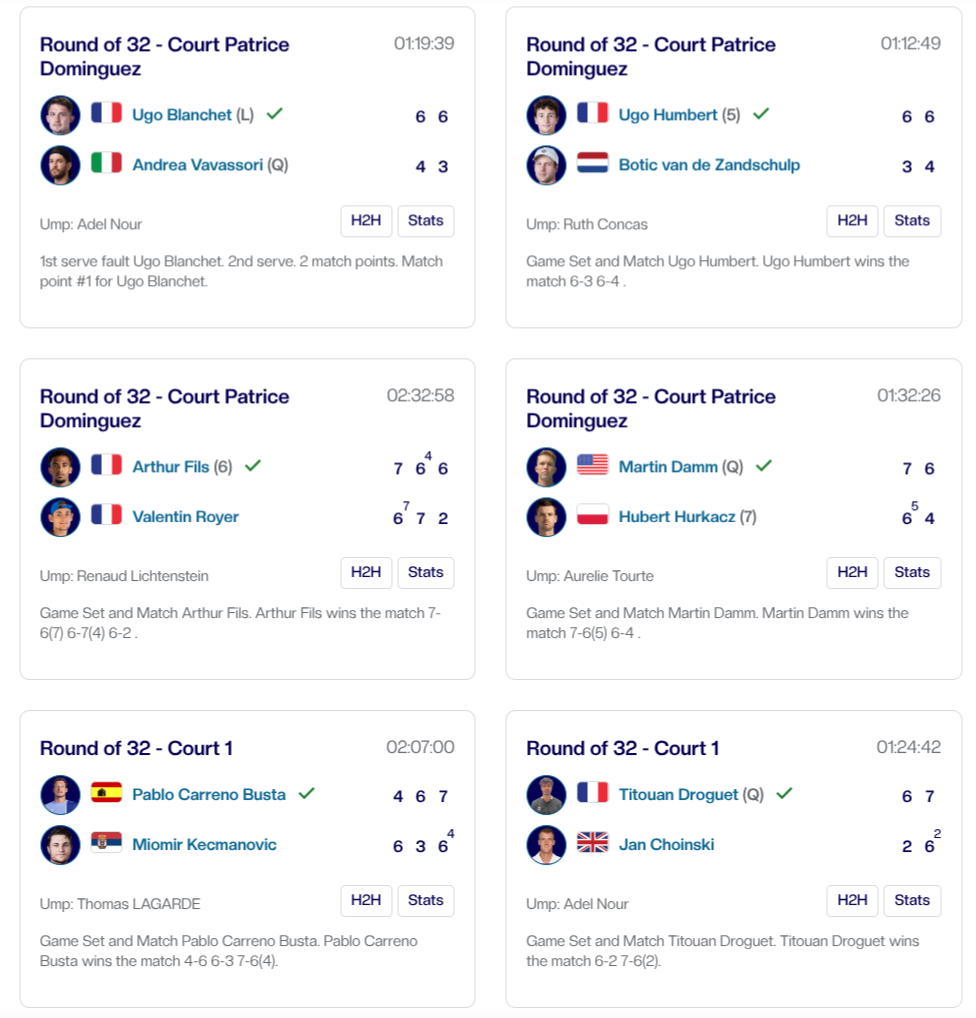Click Botic van de Zandschulp's name link
976x1018 pixels.
(711, 165)
